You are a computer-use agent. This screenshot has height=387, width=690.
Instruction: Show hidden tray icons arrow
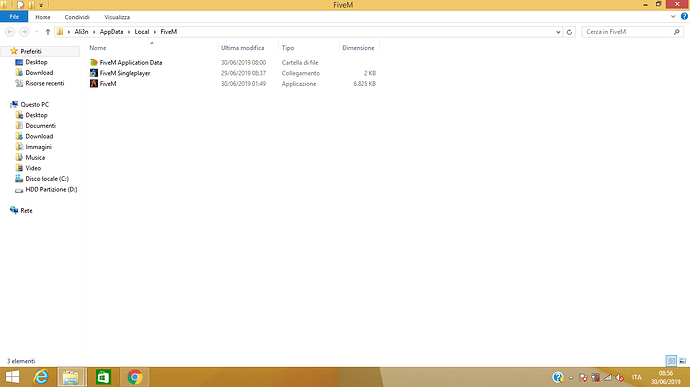coord(571,377)
